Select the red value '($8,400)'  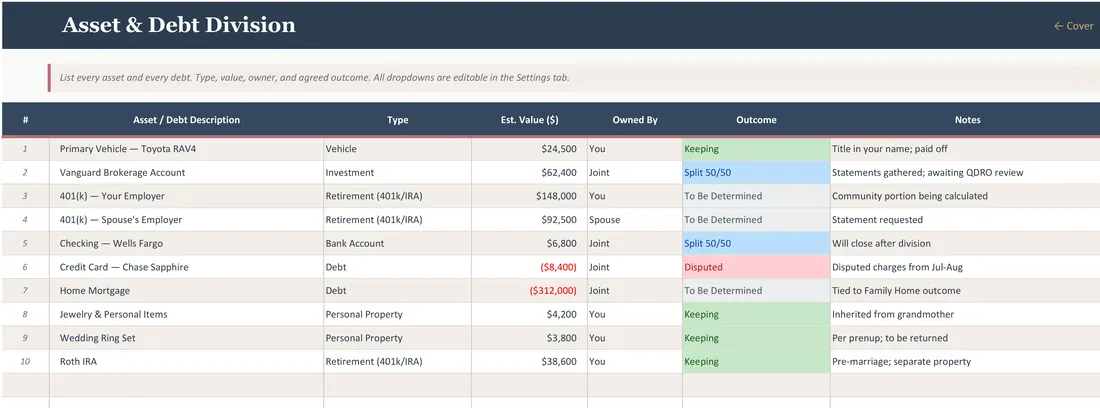tap(530, 267)
